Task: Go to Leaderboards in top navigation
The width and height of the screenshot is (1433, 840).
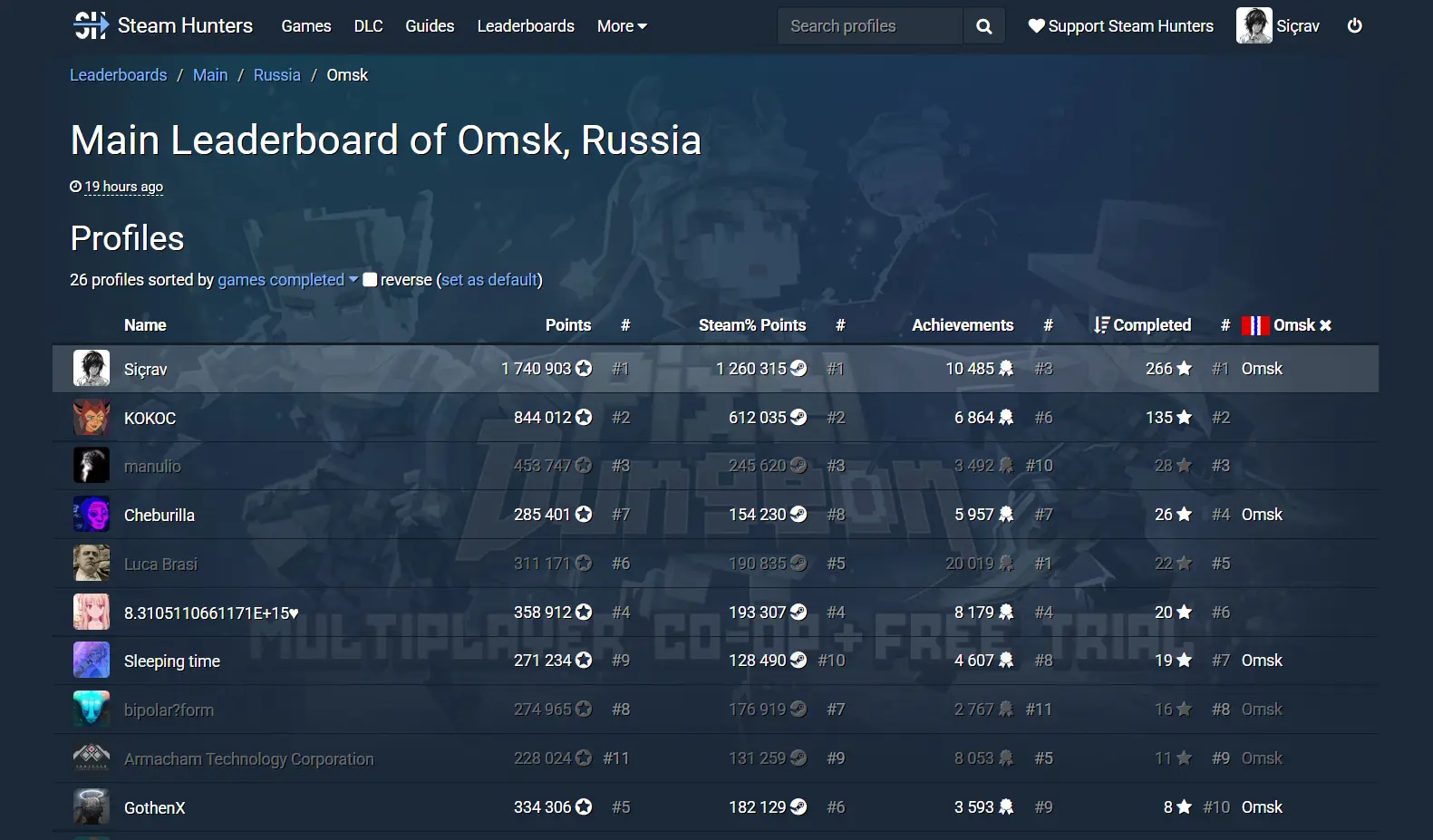Action: [526, 26]
